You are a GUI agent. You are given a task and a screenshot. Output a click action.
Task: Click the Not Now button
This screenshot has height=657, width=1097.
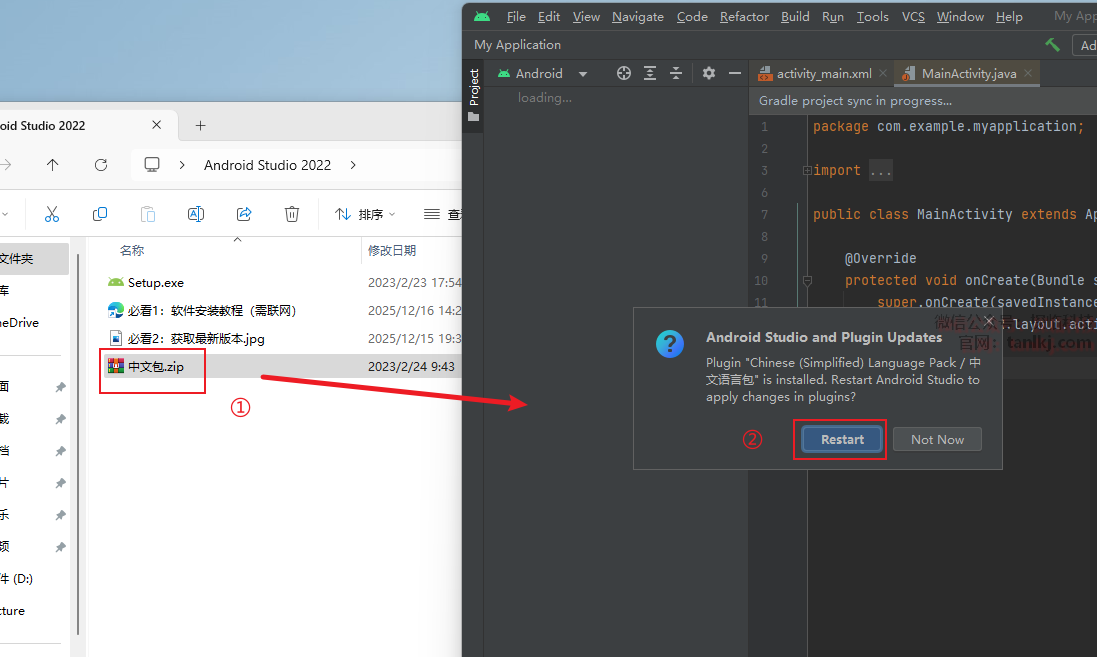coord(937,439)
